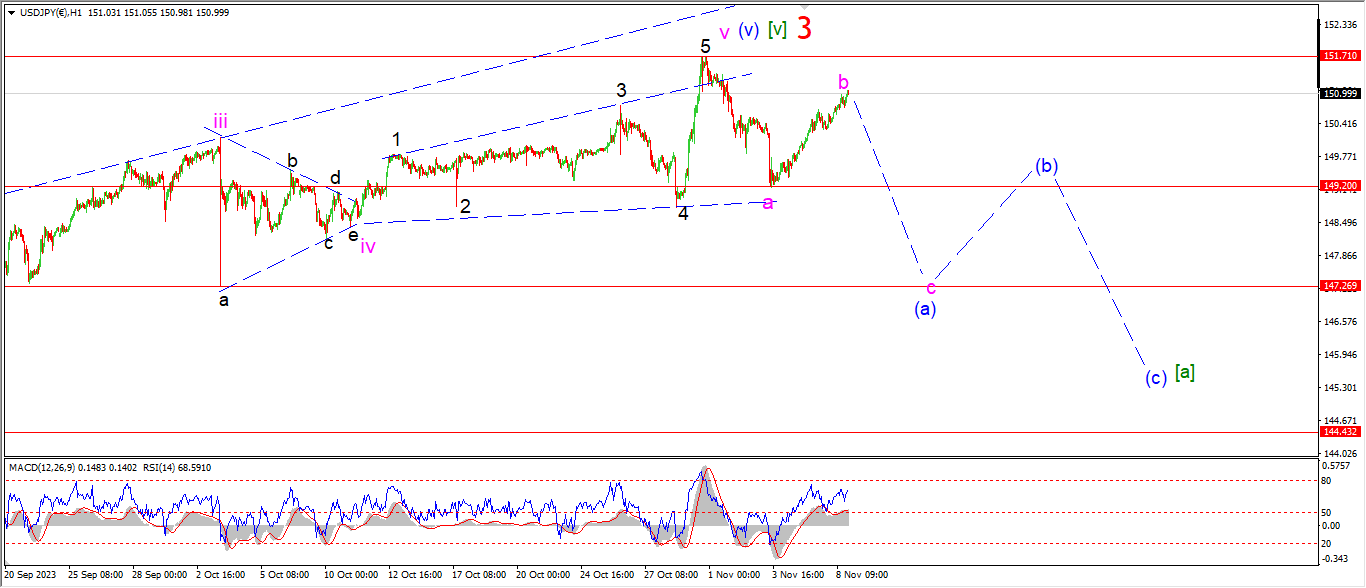Click the 1 Nov 00:00 time label
1366x588 pixels.
tap(734, 575)
